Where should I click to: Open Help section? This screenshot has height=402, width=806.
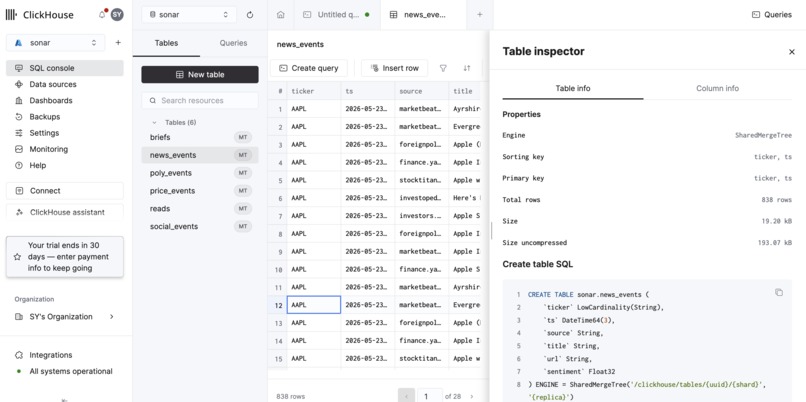tap(65, 165)
